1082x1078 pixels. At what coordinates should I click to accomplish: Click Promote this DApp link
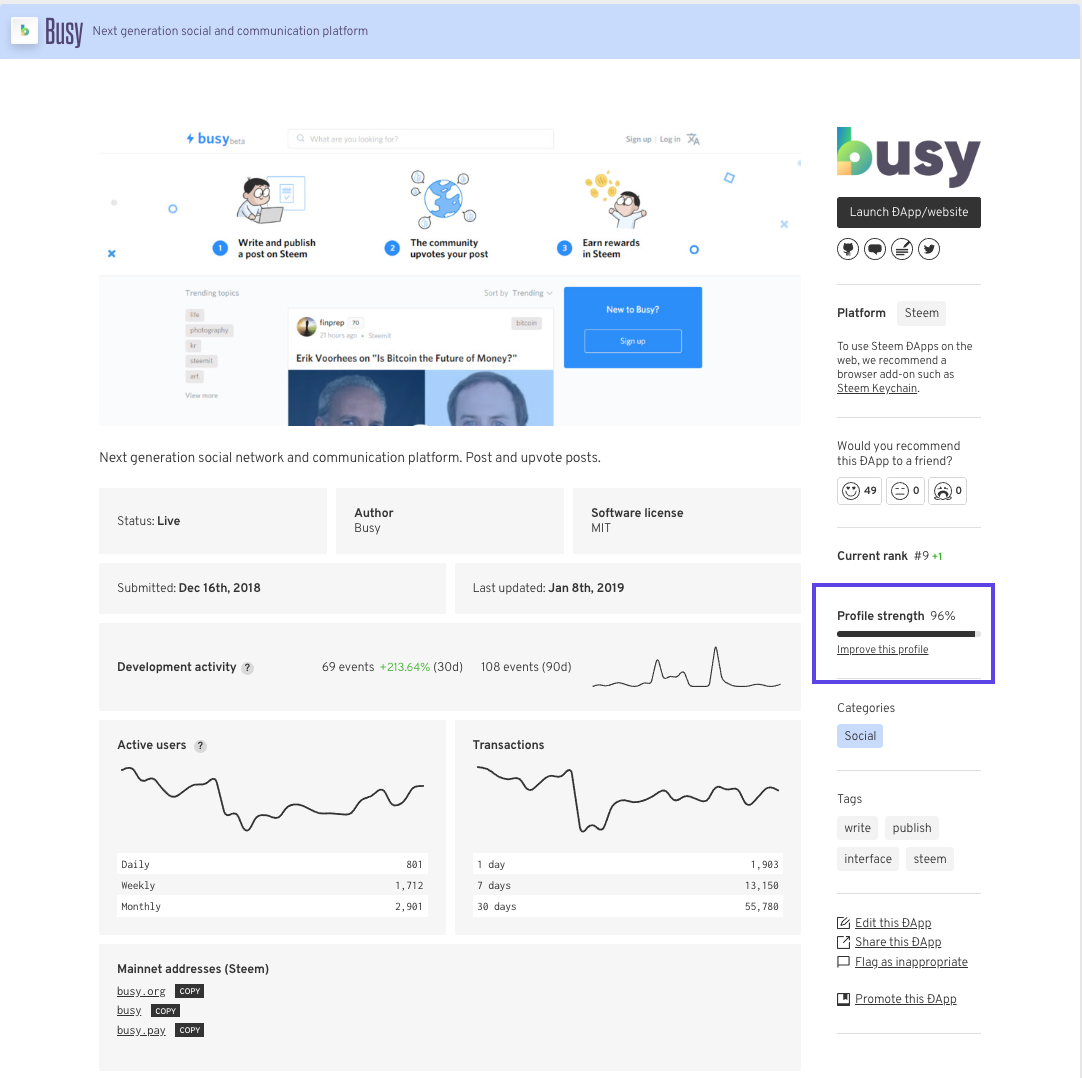(x=905, y=999)
